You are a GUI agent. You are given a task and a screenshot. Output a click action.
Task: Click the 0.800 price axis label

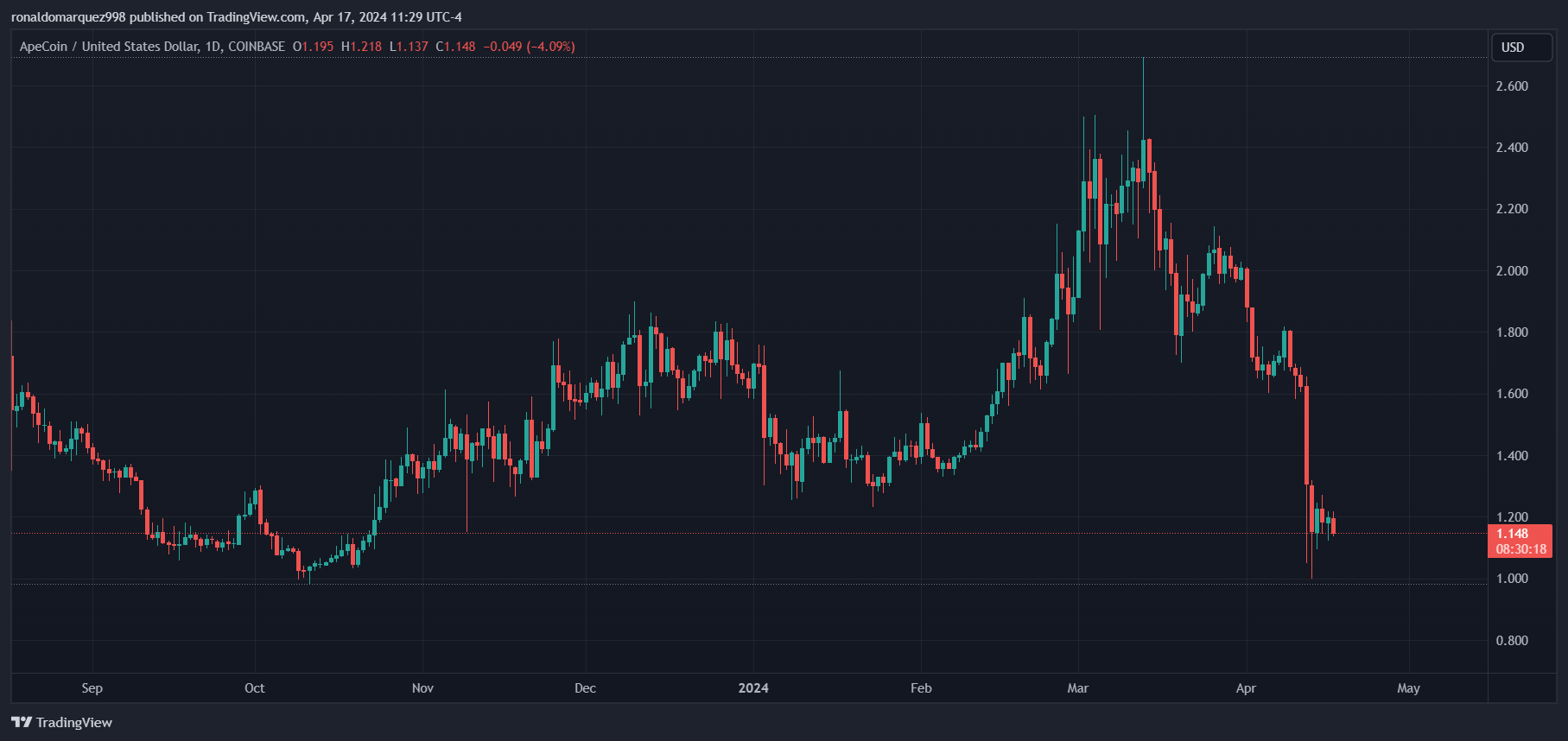pyautogui.click(x=1512, y=641)
